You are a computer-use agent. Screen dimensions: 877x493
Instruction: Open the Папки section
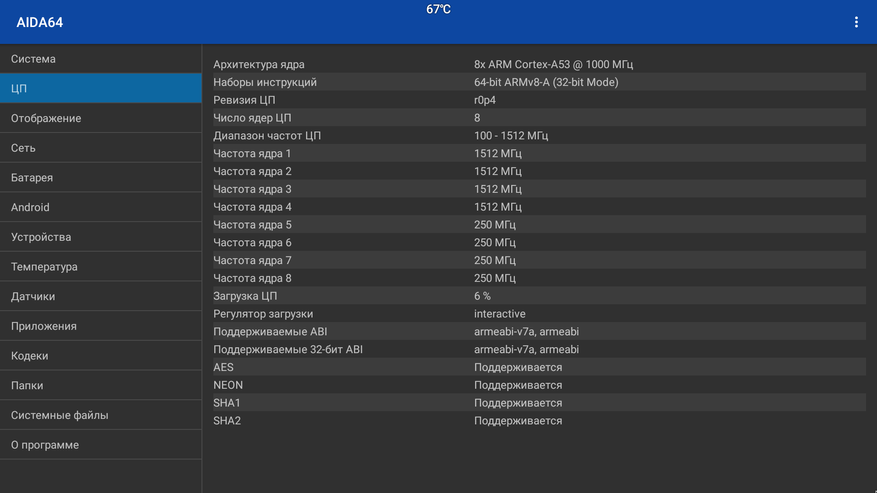point(101,385)
